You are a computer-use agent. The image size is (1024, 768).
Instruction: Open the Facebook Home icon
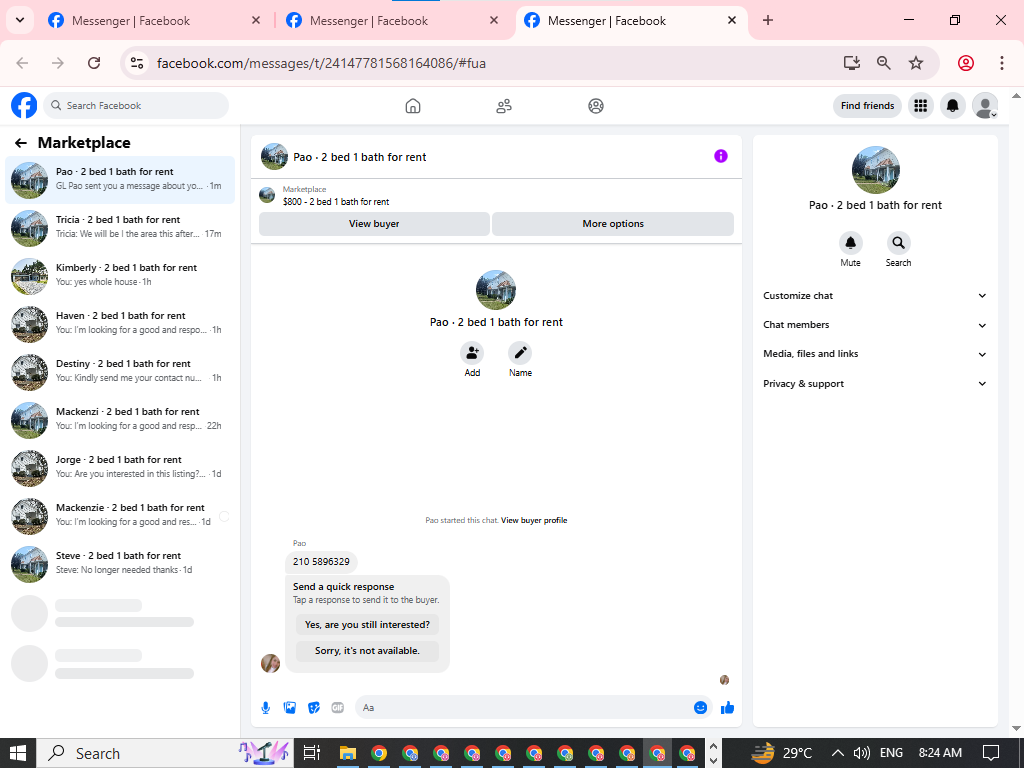pyautogui.click(x=413, y=106)
